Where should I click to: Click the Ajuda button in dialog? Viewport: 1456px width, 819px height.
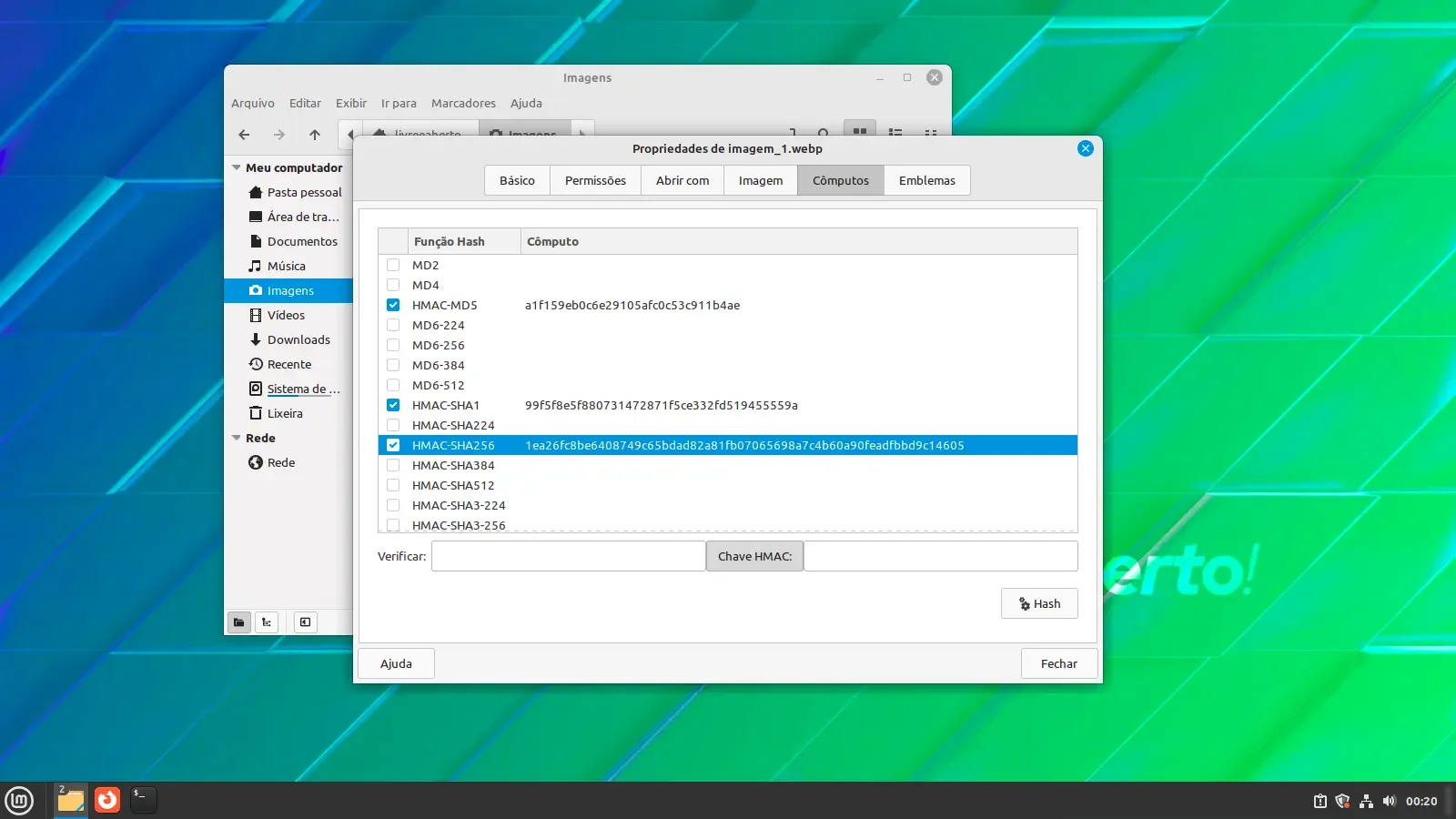[x=396, y=663]
